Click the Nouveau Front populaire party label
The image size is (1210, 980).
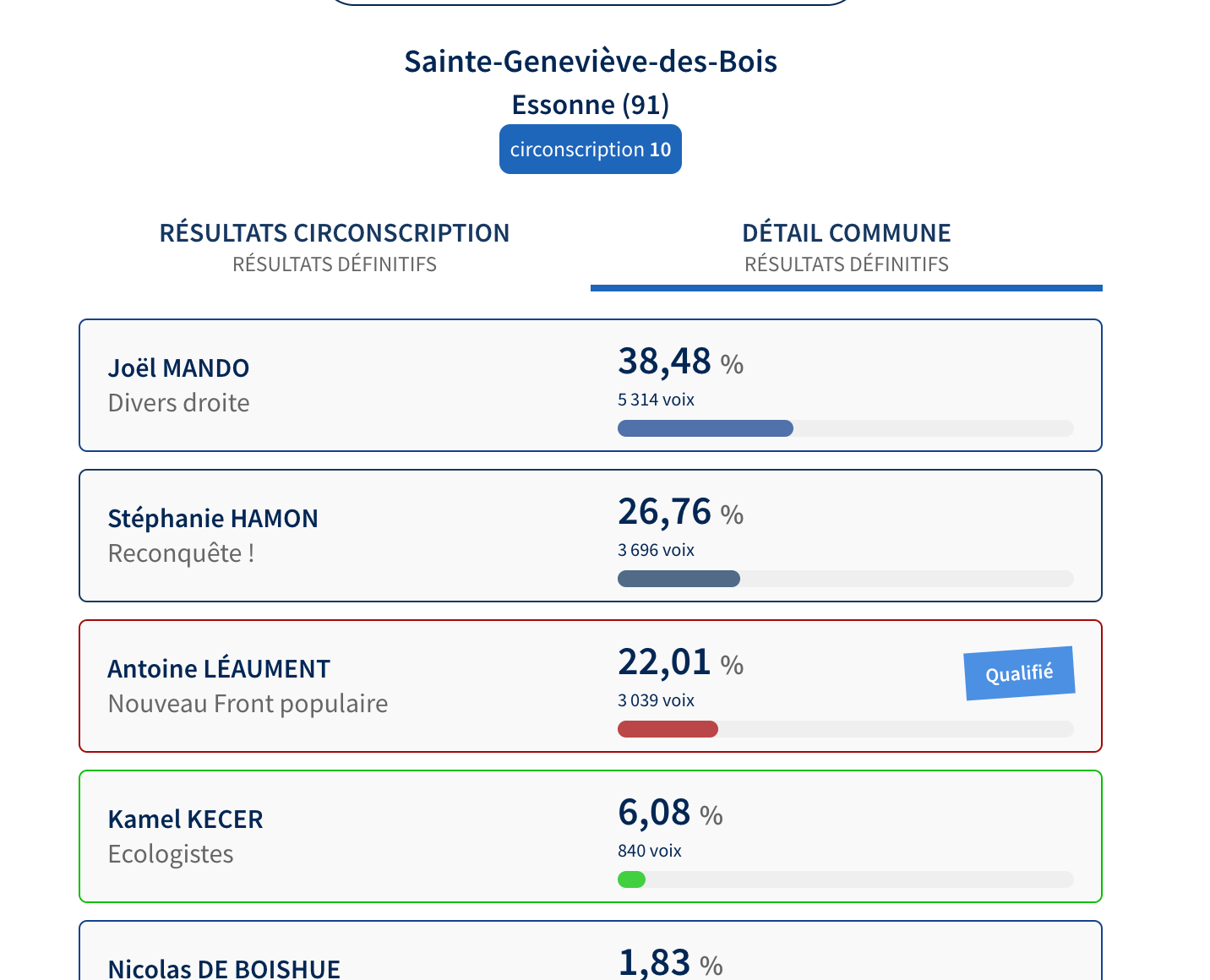click(248, 704)
